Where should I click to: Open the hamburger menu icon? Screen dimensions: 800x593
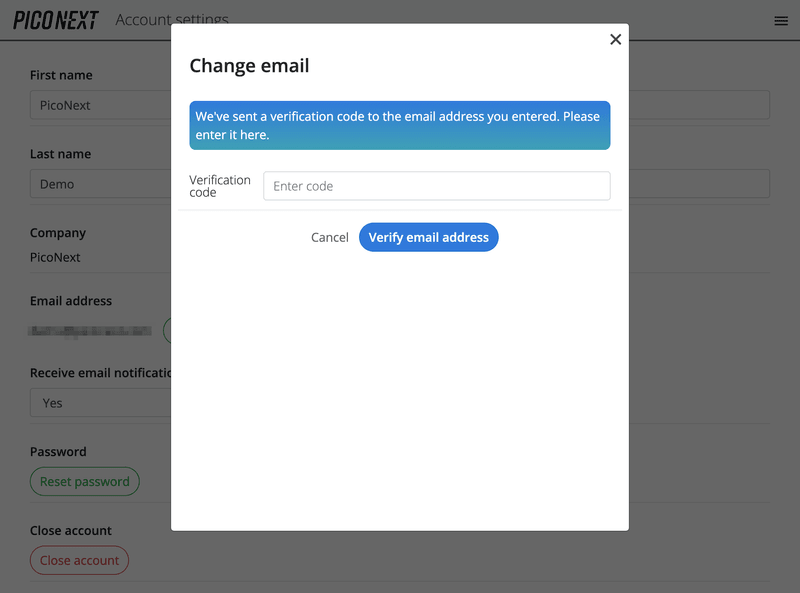[x=781, y=20]
